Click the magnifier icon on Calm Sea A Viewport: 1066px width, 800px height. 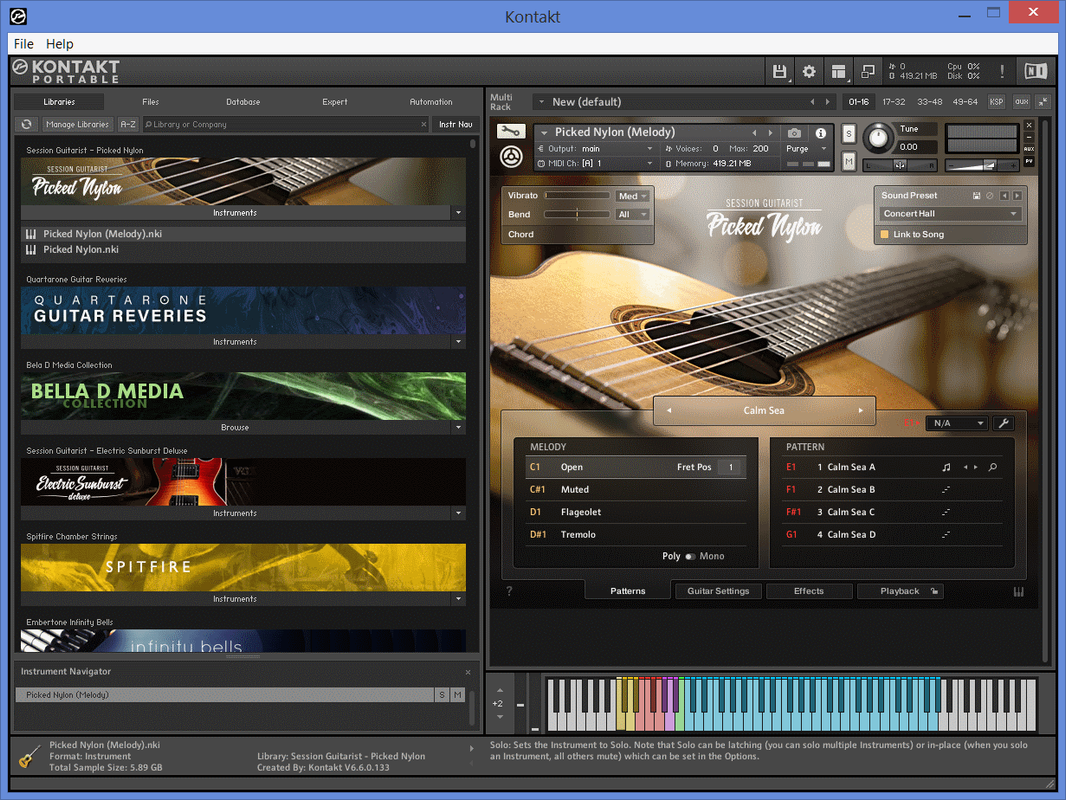tap(993, 468)
